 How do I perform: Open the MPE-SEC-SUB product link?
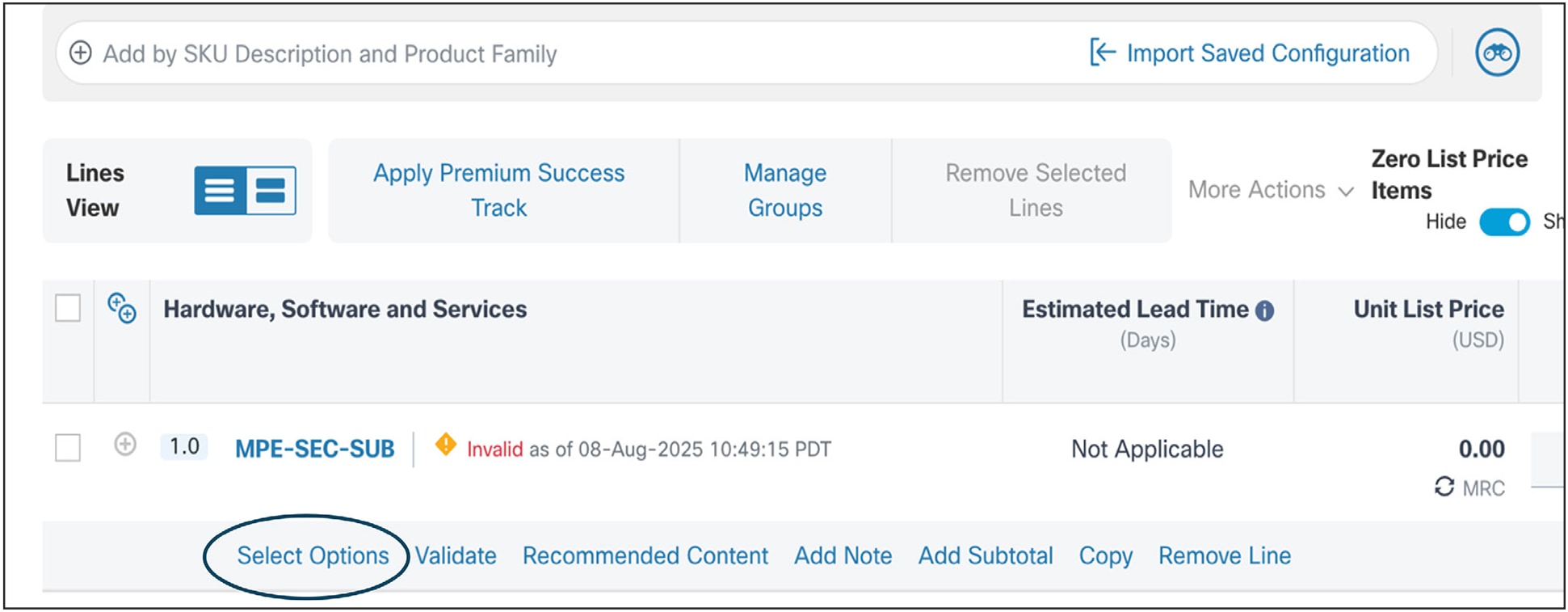(315, 449)
